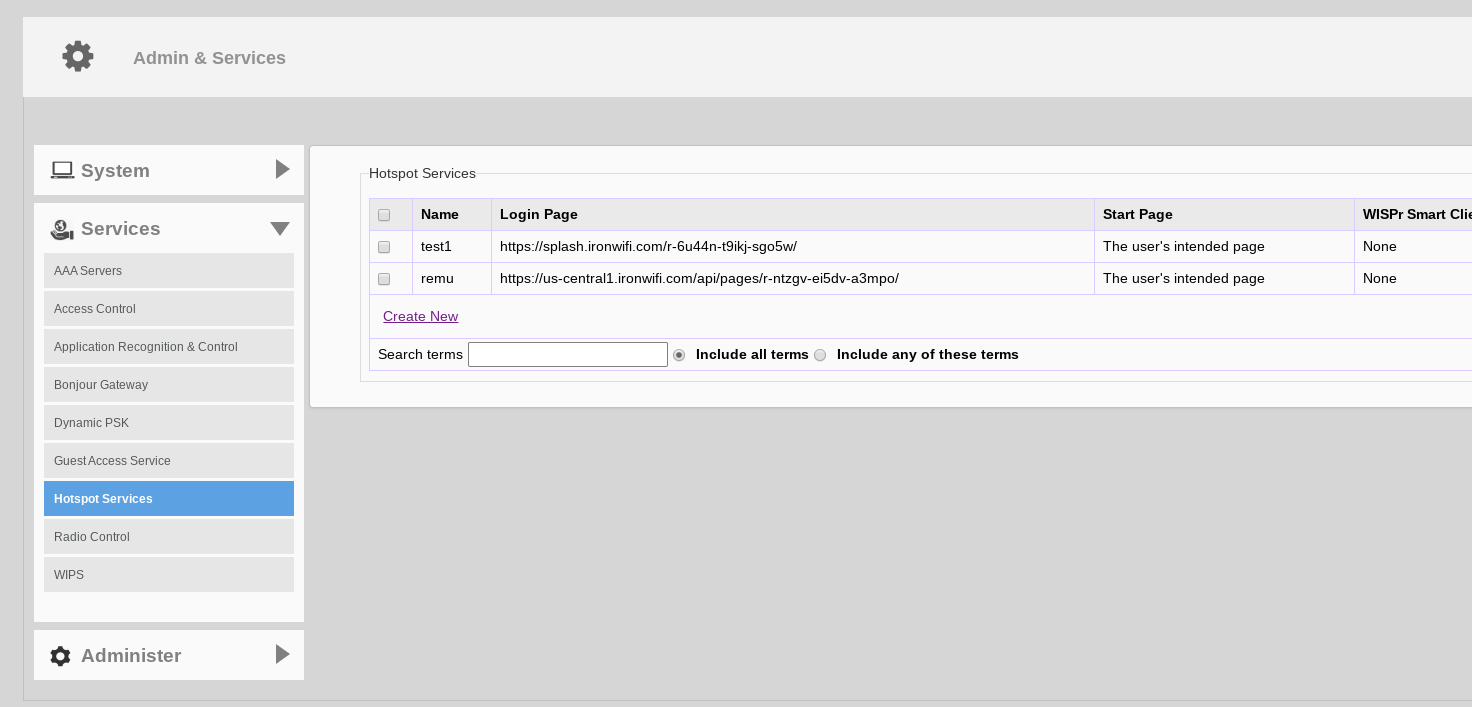The image size is (1472, 707).
Task: Check the box for test1 row
Action: click(x=384, y=247)
